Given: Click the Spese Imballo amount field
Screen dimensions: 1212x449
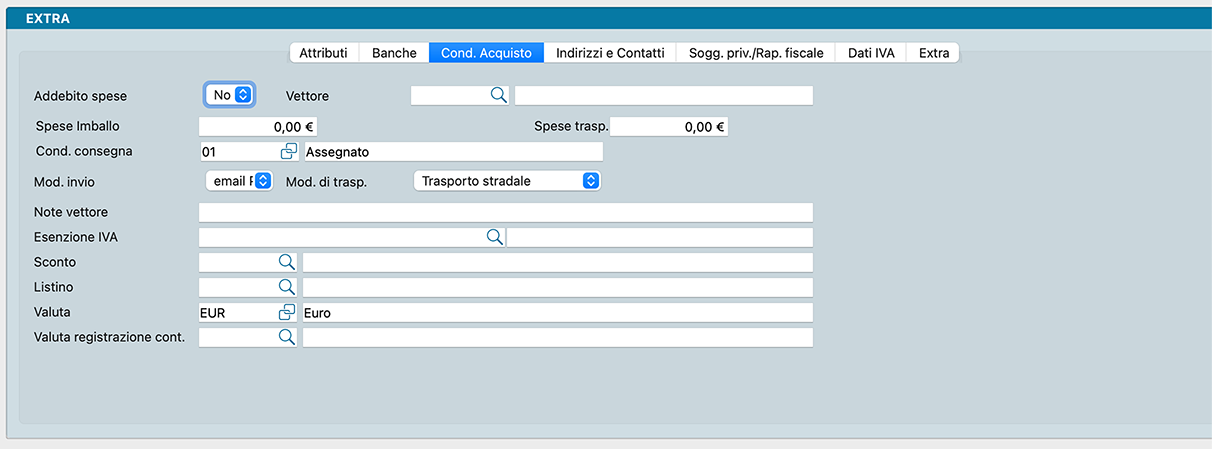Looking at the screenshot, I should [258, 127].
